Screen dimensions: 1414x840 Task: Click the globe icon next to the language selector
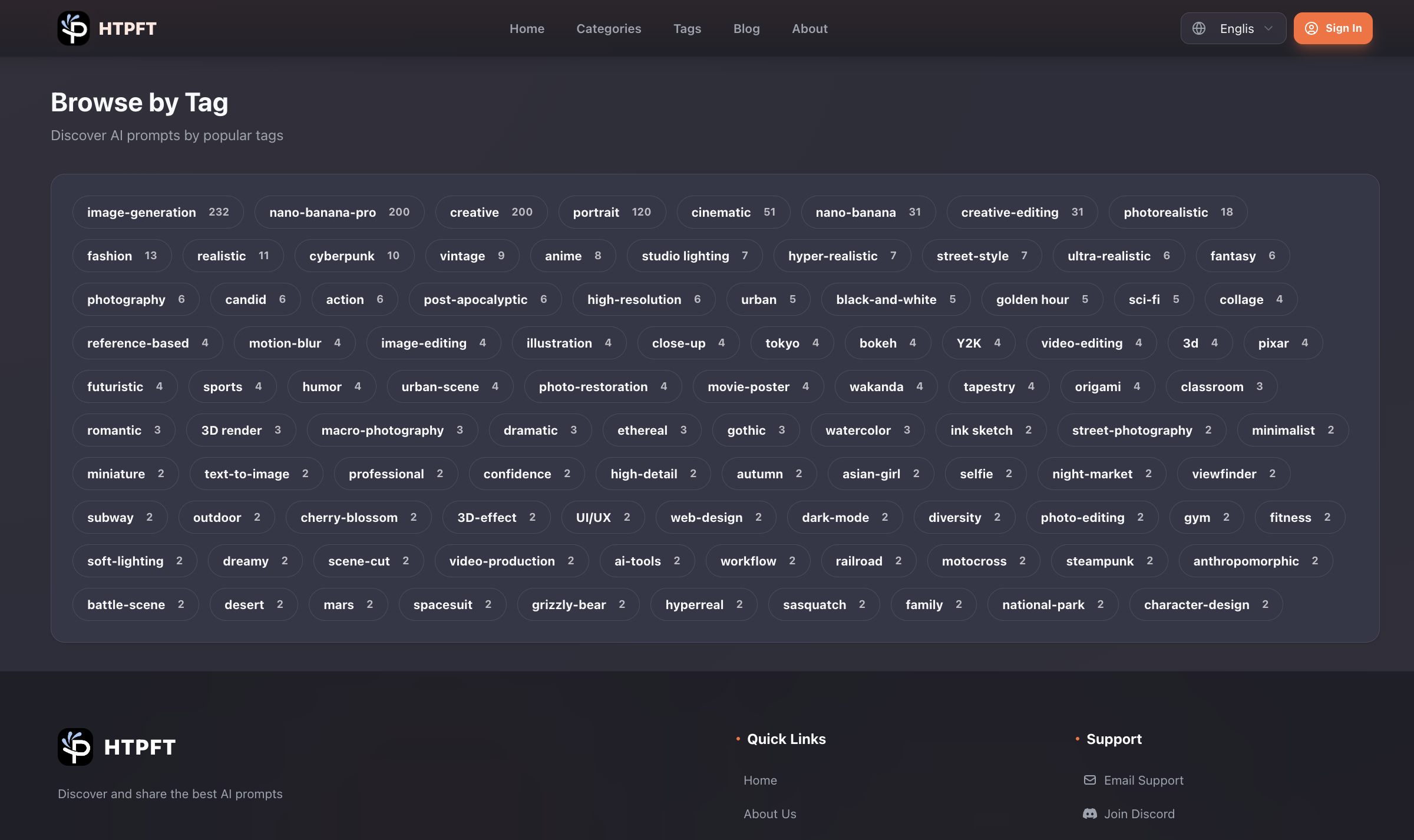[1199, 28]
